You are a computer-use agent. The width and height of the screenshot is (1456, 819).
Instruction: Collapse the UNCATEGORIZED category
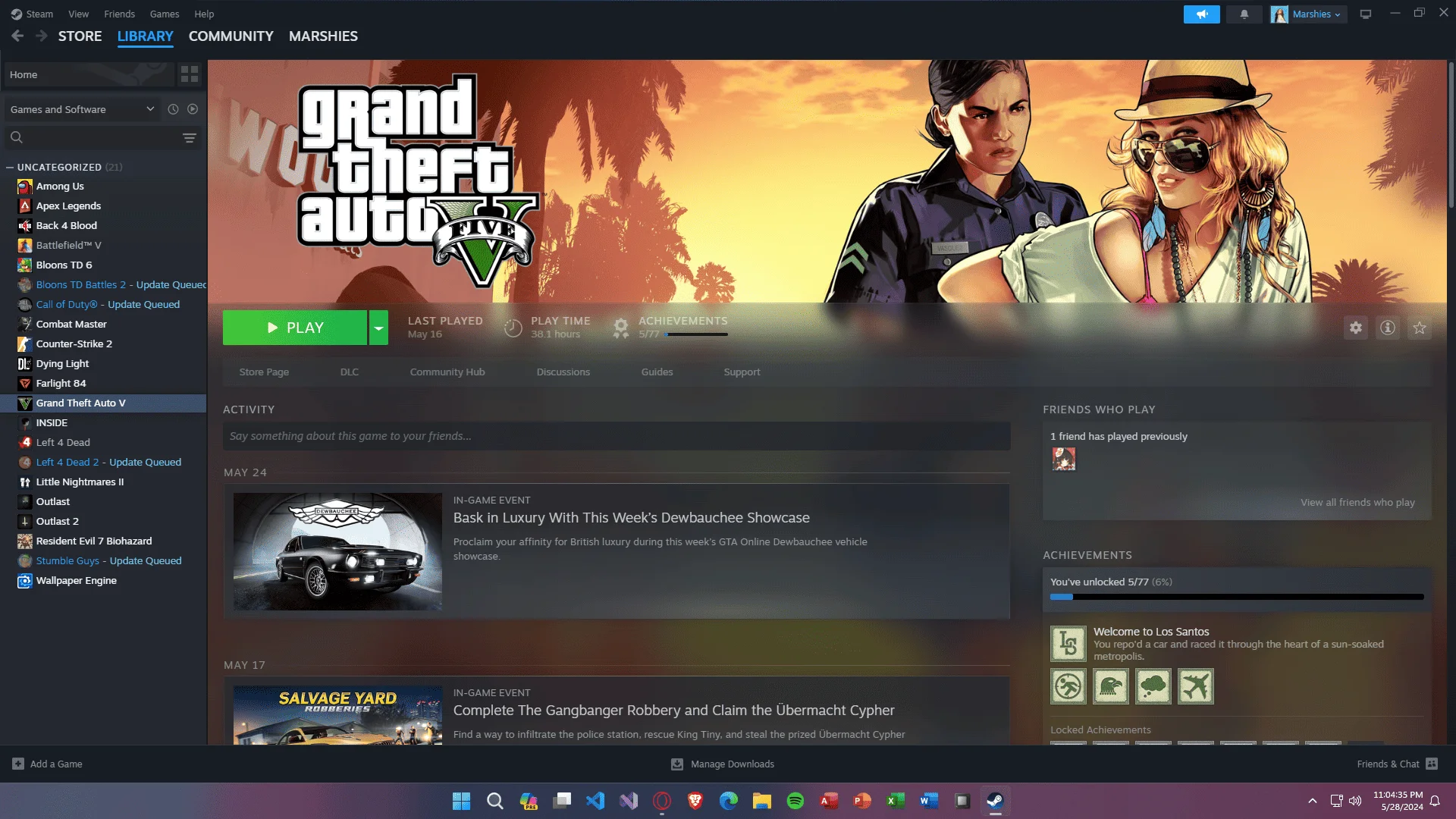pyautogui.click(x=10, y=167)
